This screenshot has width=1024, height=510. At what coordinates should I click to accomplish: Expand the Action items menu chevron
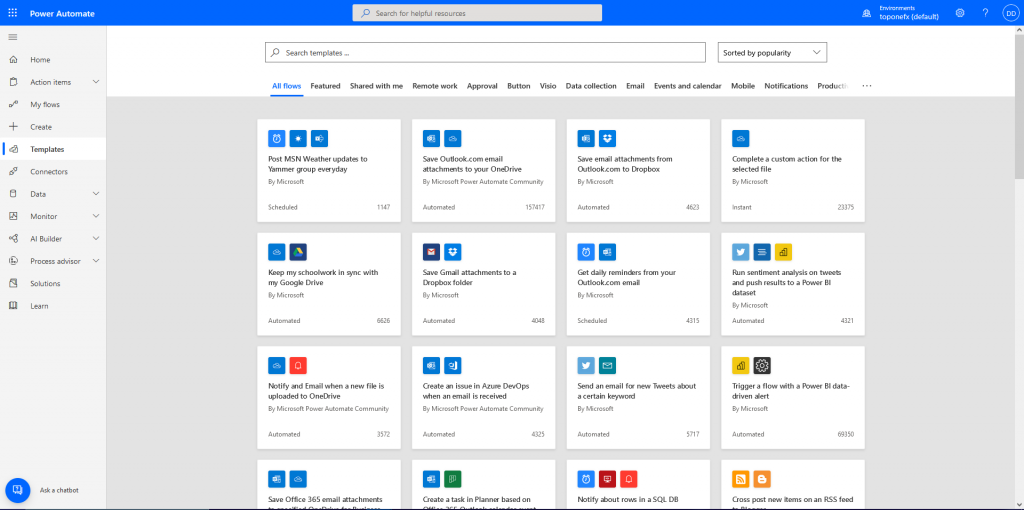(x=96, y=82)
